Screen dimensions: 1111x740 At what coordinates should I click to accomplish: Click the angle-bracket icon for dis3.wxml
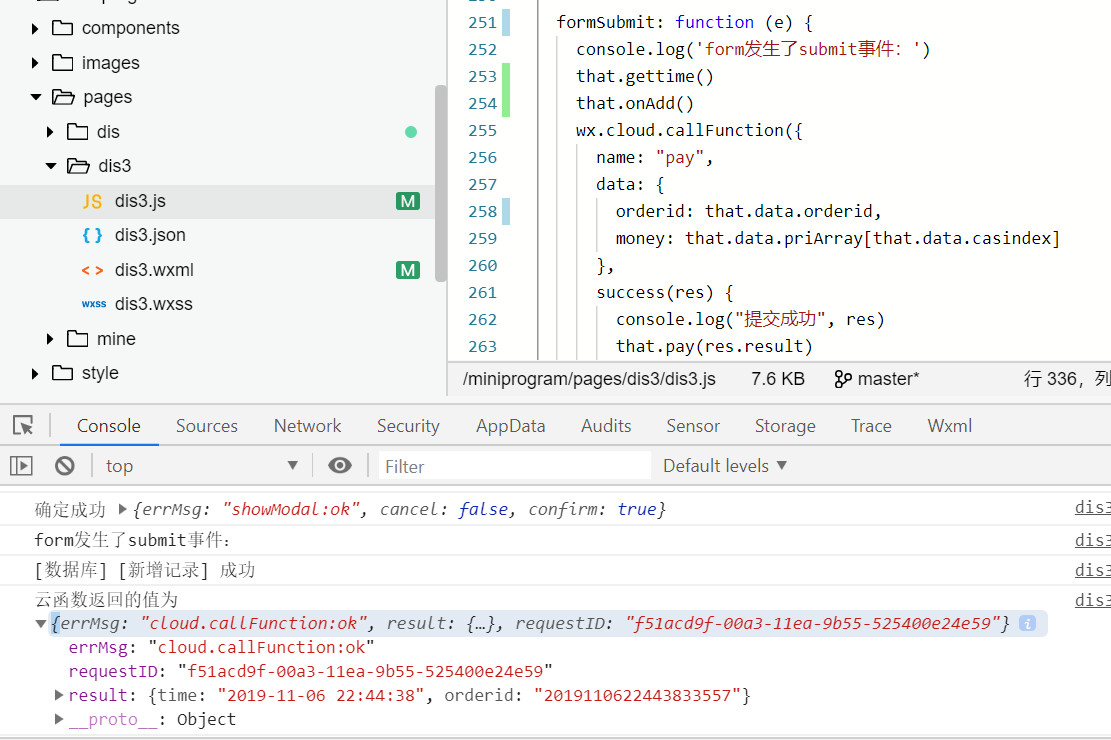92,270
